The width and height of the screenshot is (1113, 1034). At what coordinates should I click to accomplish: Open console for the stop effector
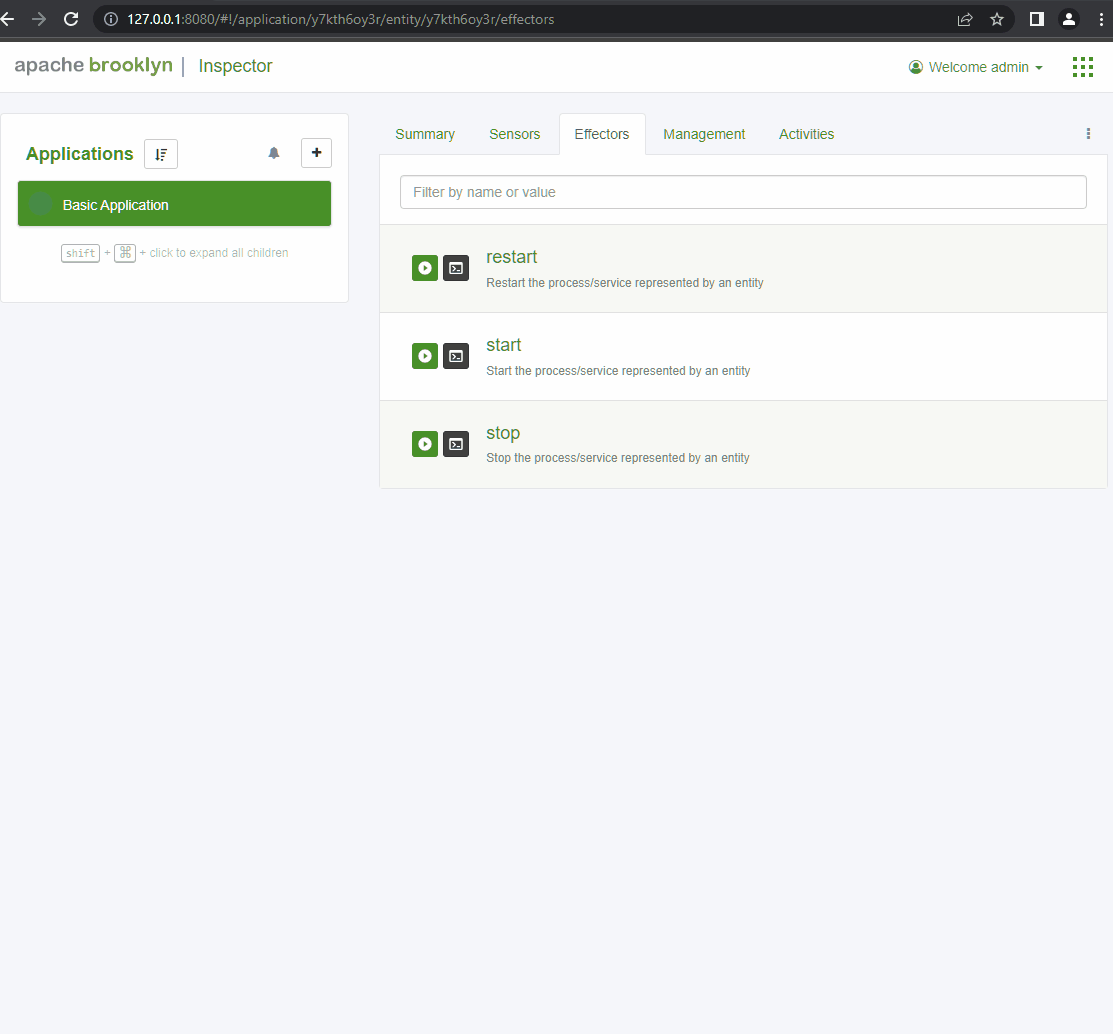(x=456, y=444)
